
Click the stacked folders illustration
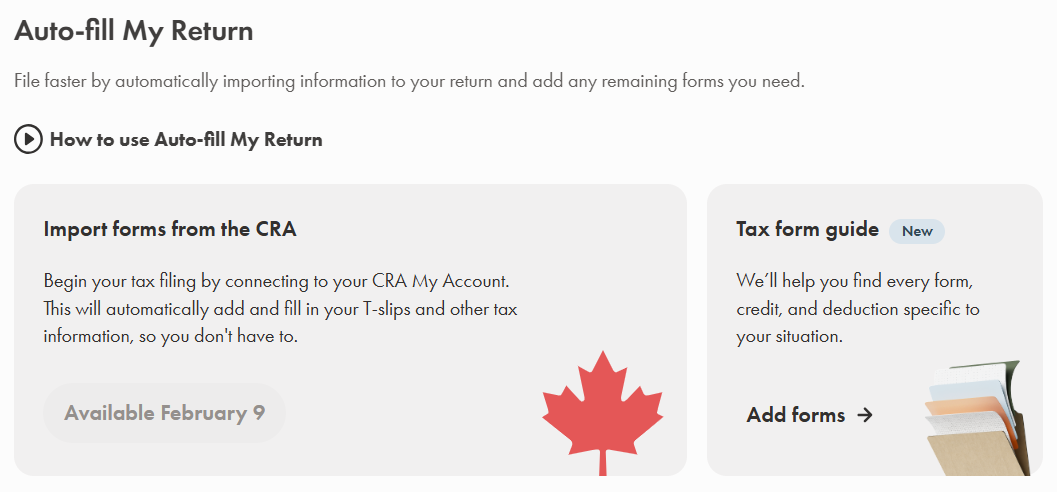point(973,419)
